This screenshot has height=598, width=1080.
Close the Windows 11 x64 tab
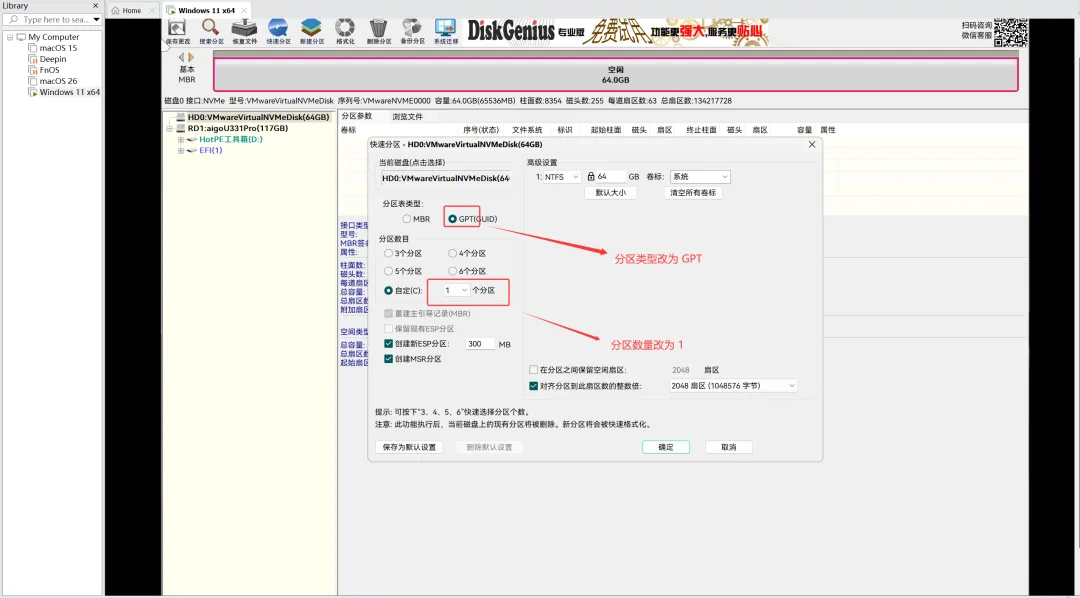coord(245,10)
